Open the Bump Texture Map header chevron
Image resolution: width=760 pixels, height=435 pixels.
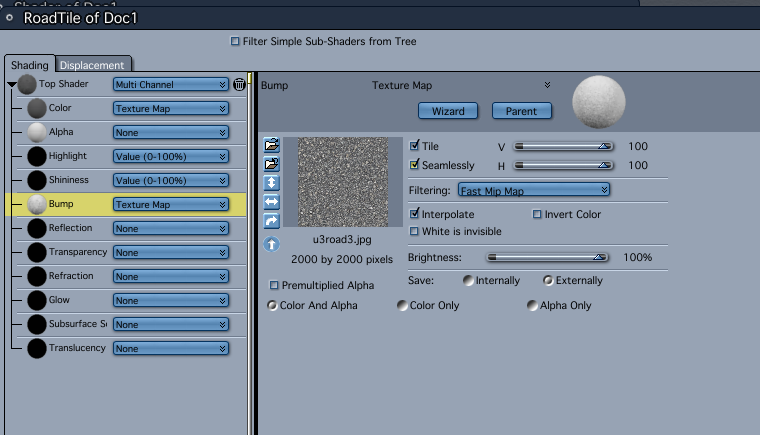[x=547, y=85]
